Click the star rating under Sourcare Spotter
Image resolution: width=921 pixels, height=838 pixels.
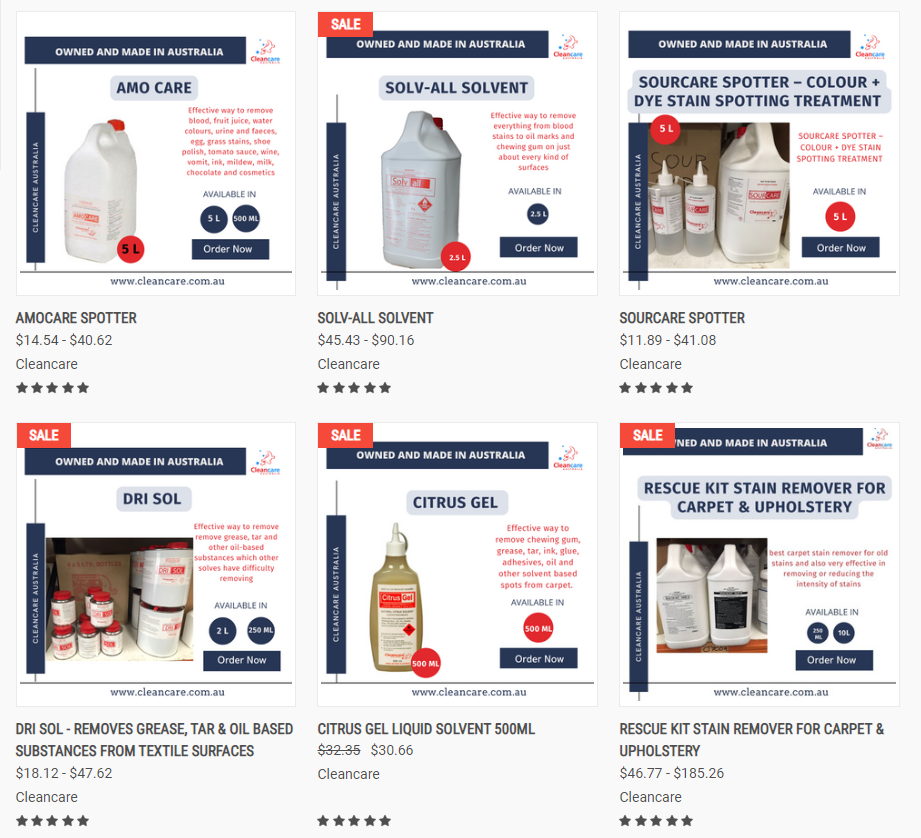point(656,388)
